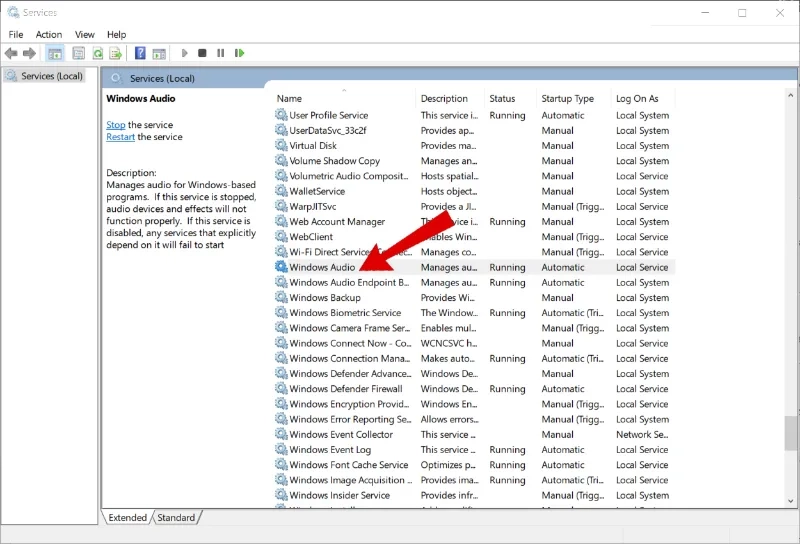Select the Windows Connect Now - Co... row
The width and height of the screenshot is (800, 544).
pyautogui.click(x=474, y=343)
